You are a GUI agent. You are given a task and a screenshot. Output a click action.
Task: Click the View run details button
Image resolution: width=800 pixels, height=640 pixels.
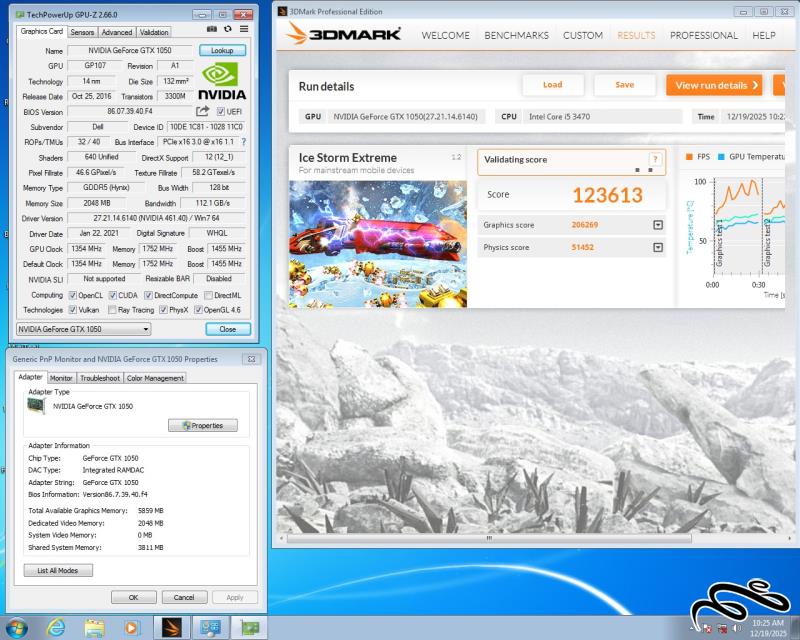[713, 85]
